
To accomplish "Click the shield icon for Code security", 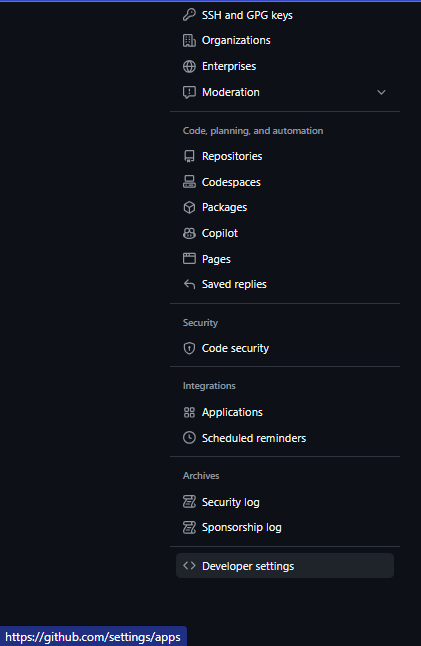I will point(189,349).
